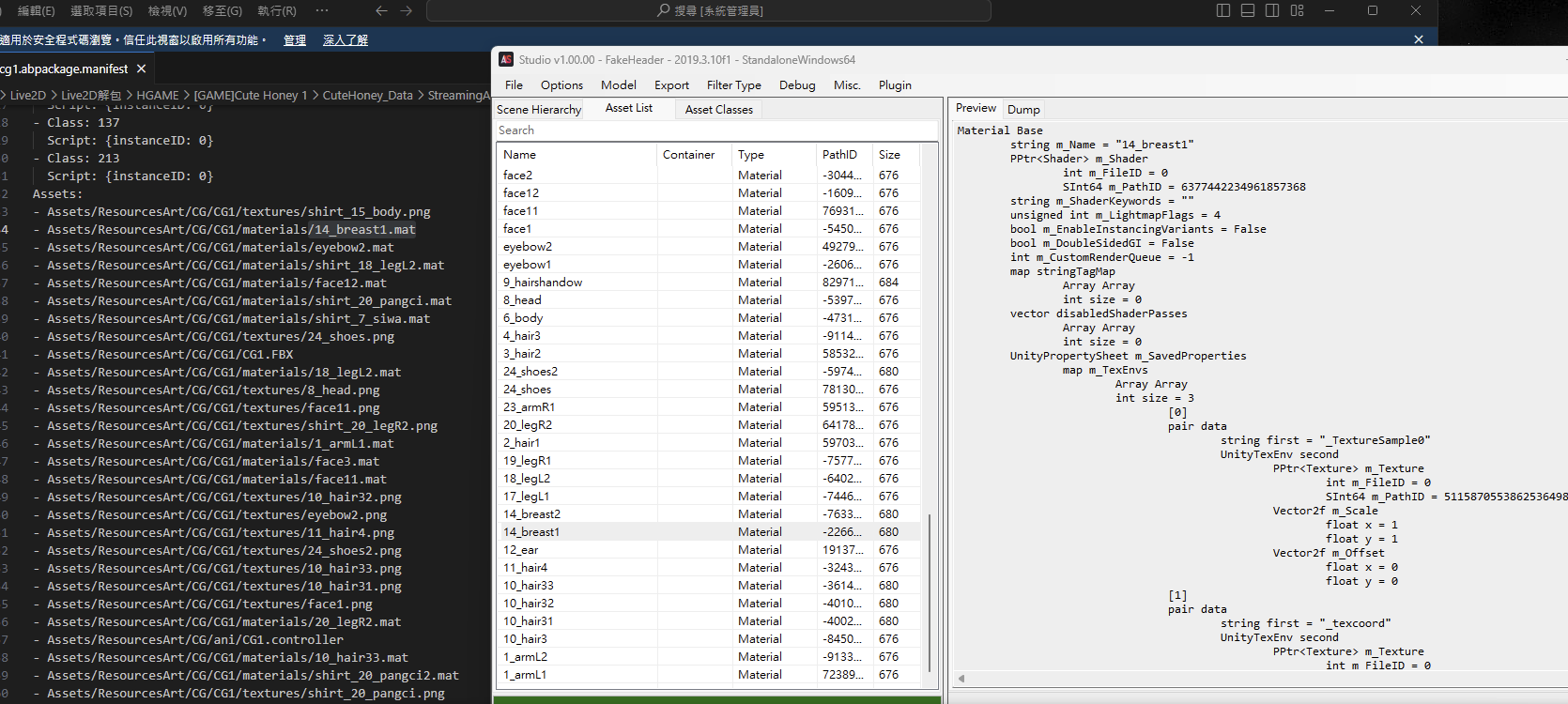
Task: Select the 9_hairshandow asset row
Action: (x=709, y=283)
